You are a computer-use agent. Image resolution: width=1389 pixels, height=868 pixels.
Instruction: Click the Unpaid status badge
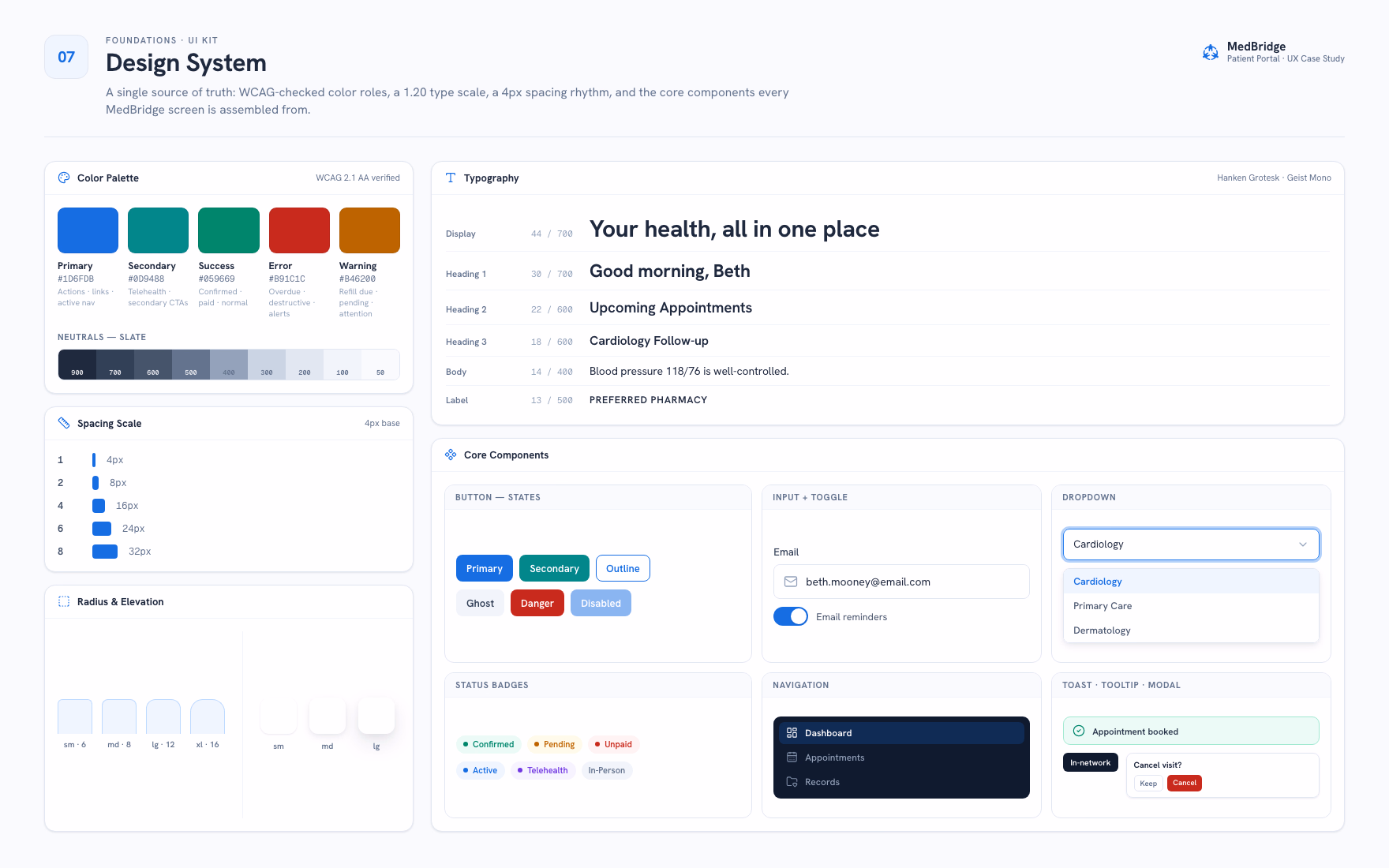pos(613,744)
